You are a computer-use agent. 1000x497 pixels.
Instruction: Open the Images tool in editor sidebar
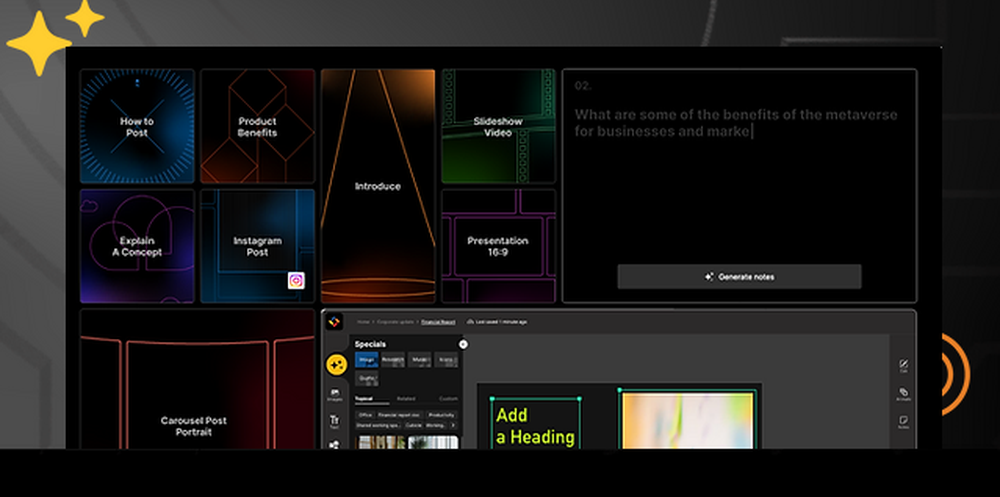pos(335,394)
